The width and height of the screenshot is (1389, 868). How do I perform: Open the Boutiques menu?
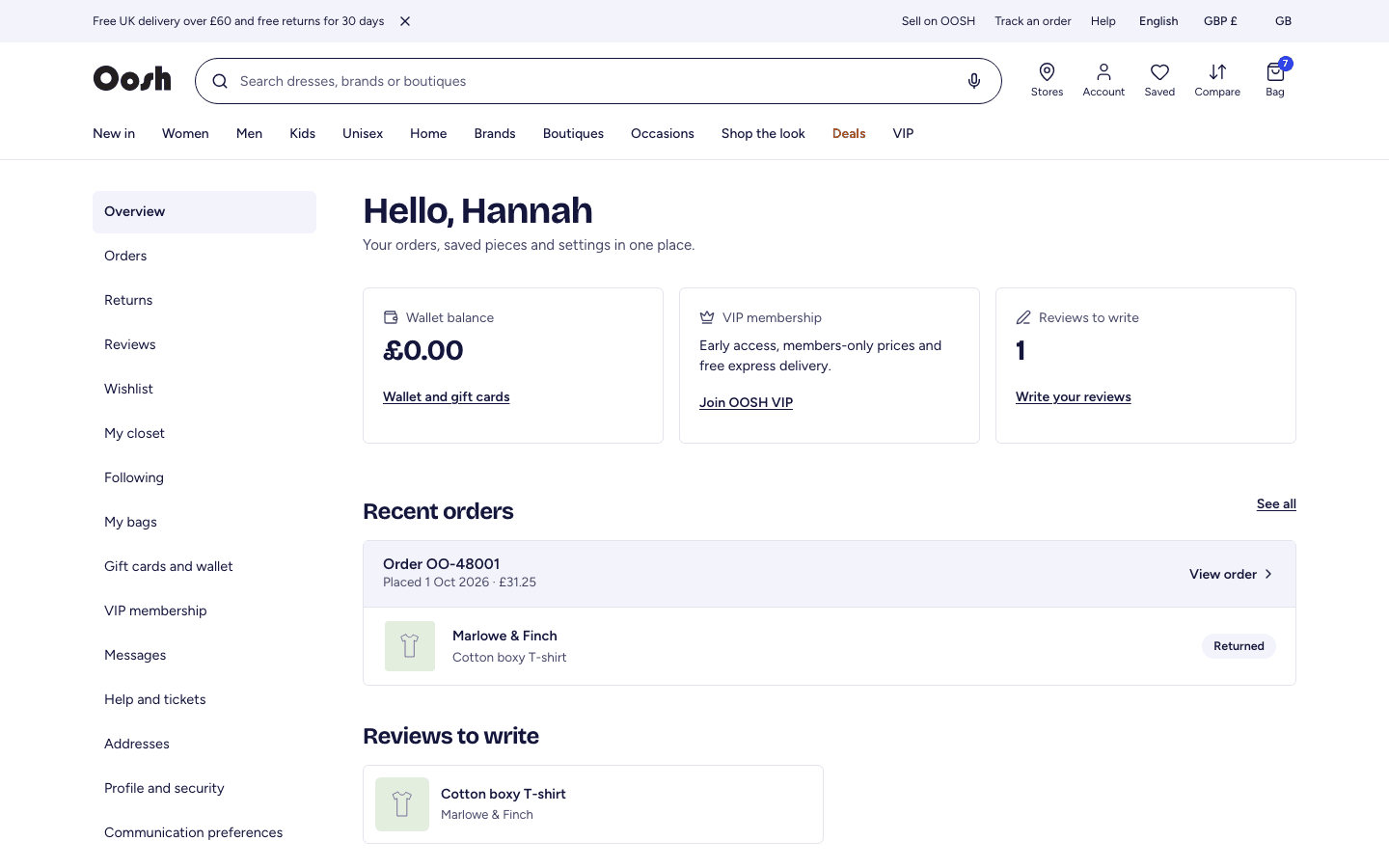(x=573, y=133)
